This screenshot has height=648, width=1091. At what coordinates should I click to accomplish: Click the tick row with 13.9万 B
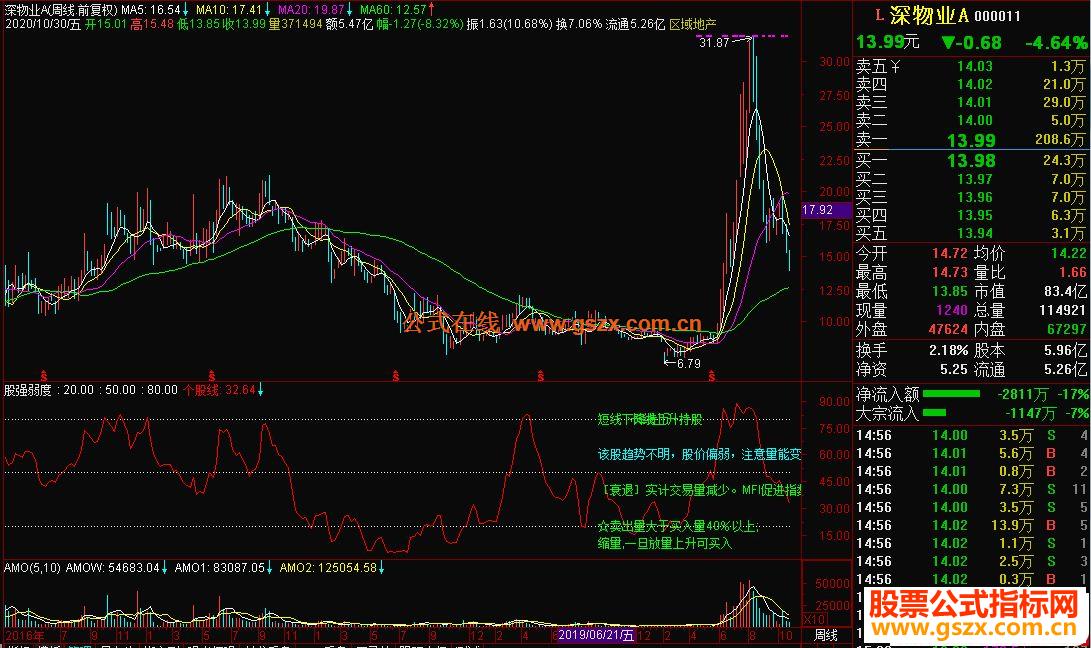[971, 526]
